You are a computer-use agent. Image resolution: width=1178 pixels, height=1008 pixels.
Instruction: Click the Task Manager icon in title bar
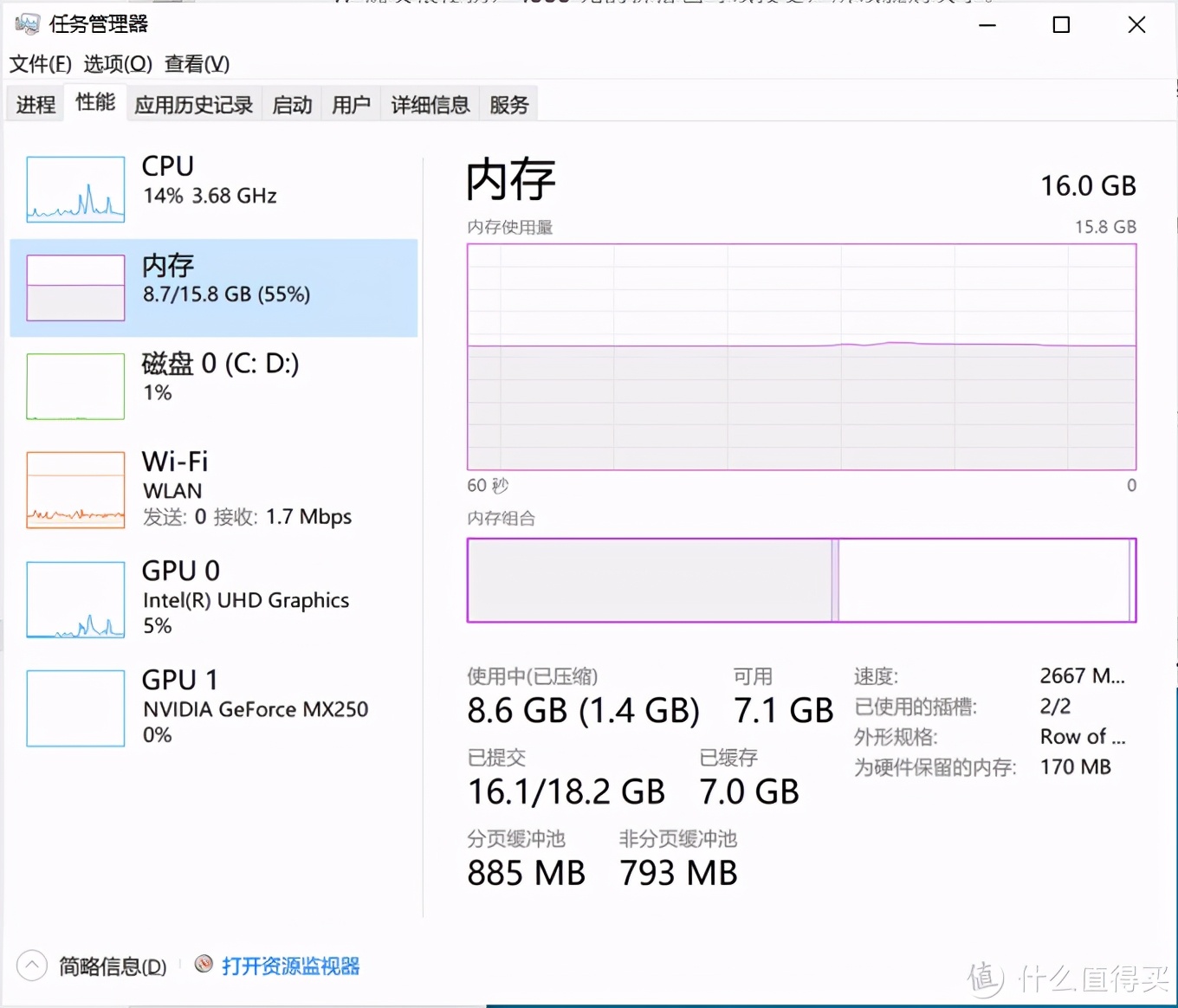(x=27, y=24)
